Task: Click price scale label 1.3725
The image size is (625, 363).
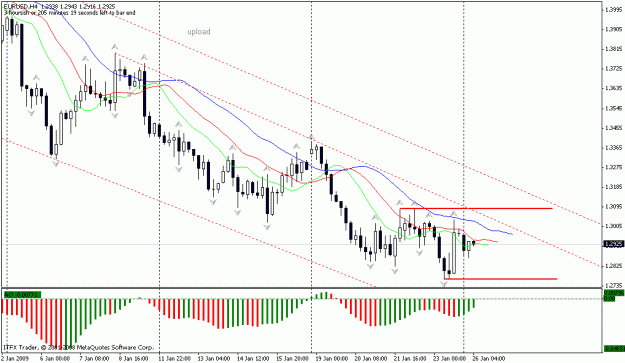Action: (614, 69)
